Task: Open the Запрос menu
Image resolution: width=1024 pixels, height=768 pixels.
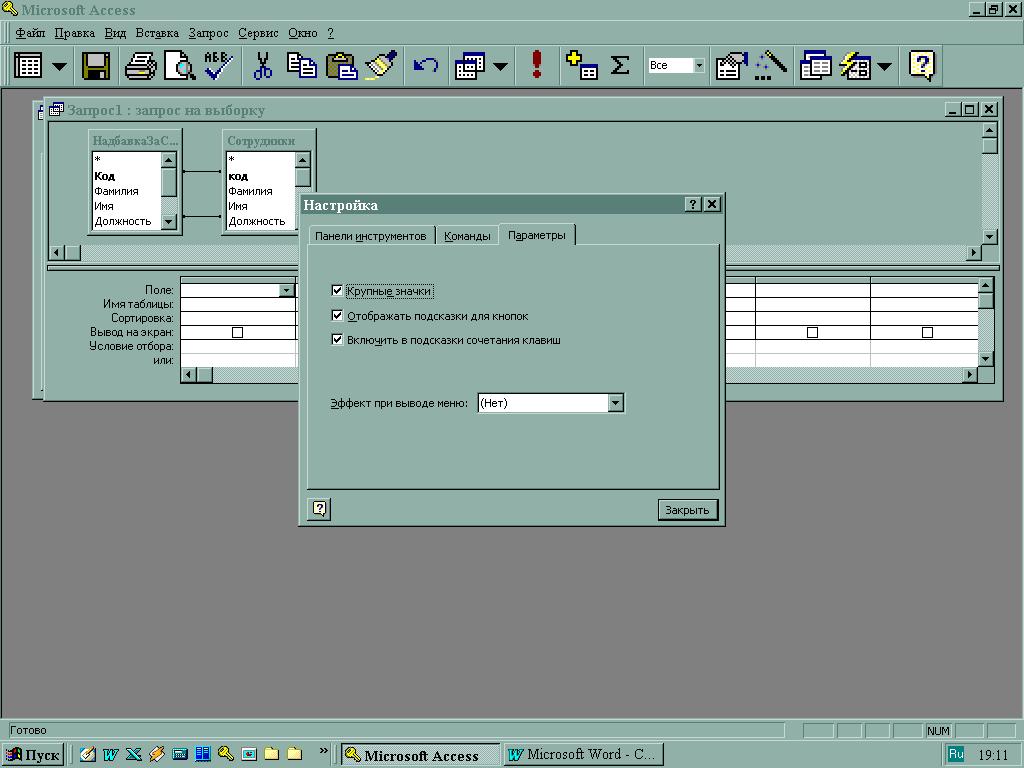Action: click(x=208, y=33)
